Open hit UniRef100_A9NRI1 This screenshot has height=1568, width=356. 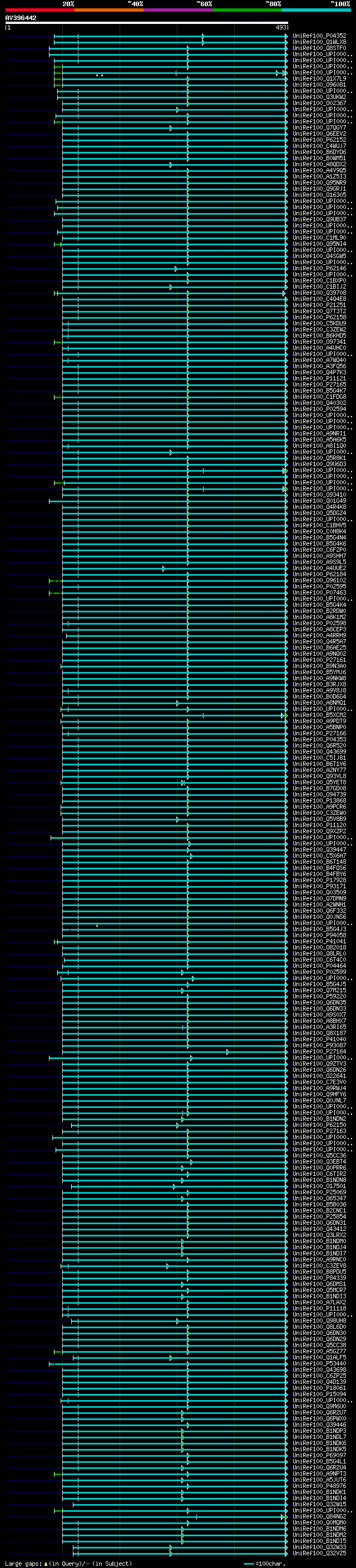tap(319, 433)
